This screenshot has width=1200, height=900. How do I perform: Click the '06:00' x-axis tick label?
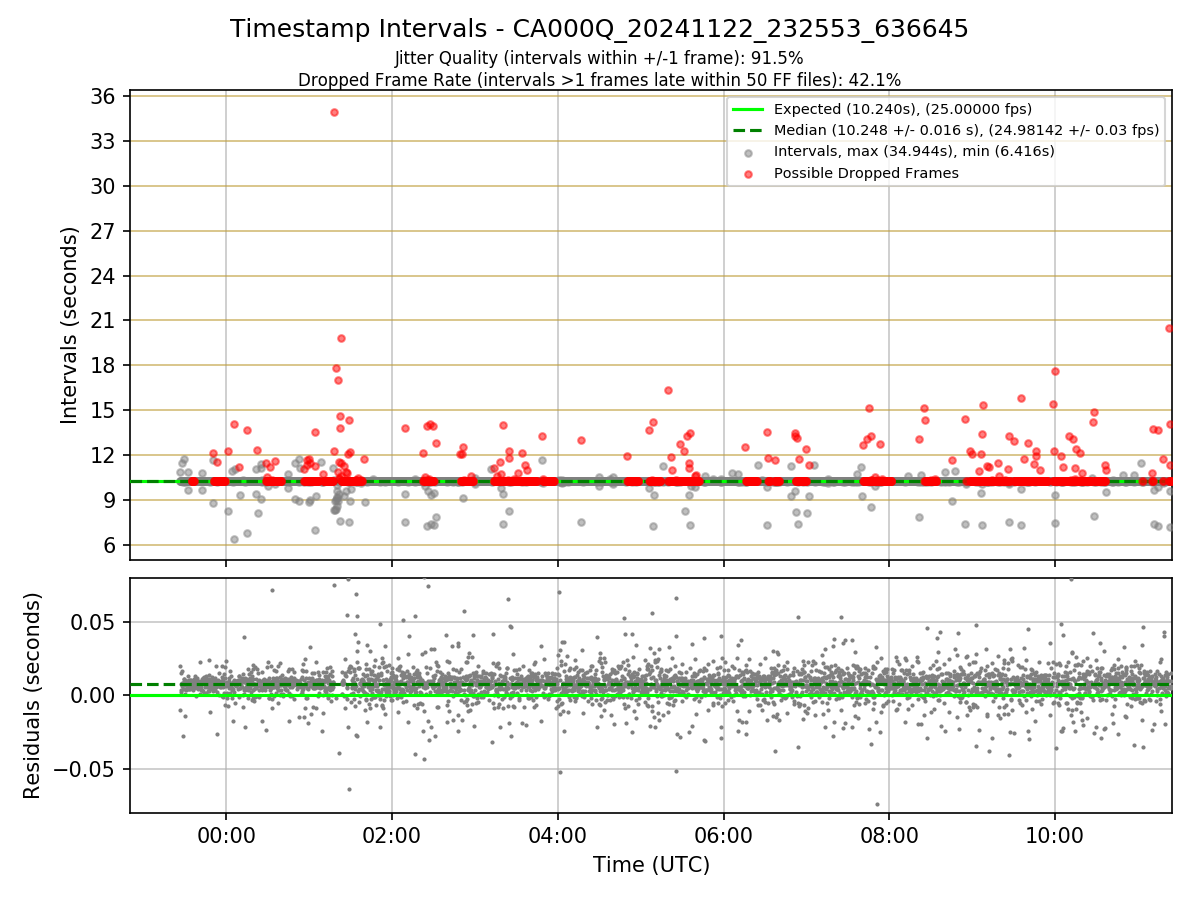(x=723, y=835)
